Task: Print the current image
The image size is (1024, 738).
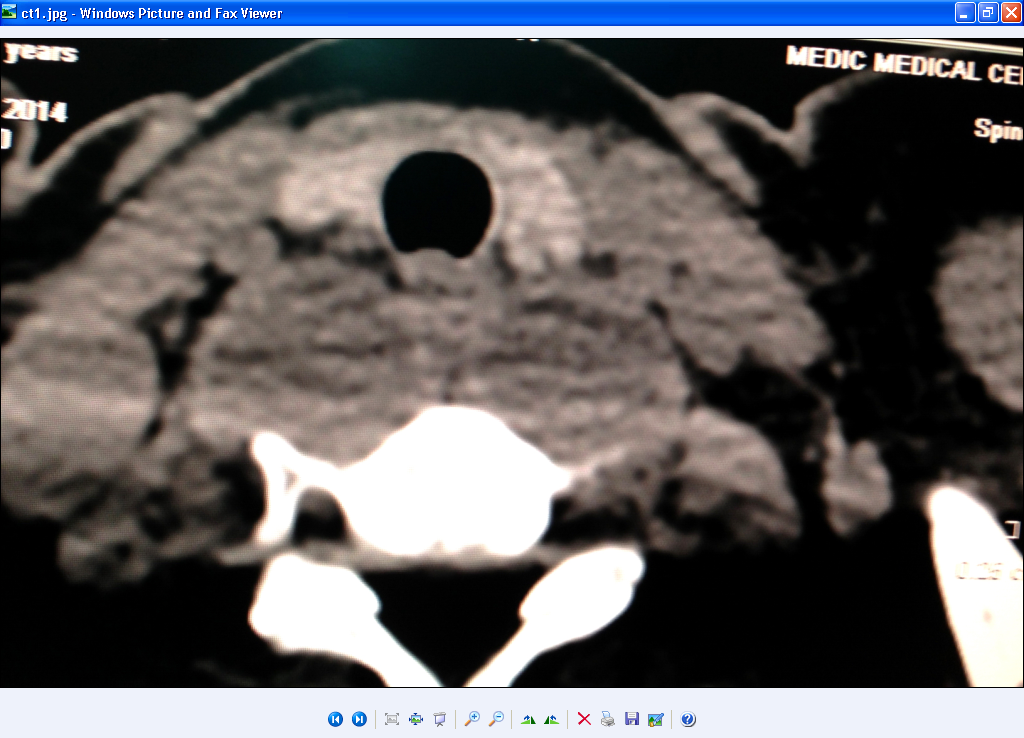Action: pos(608,718)
